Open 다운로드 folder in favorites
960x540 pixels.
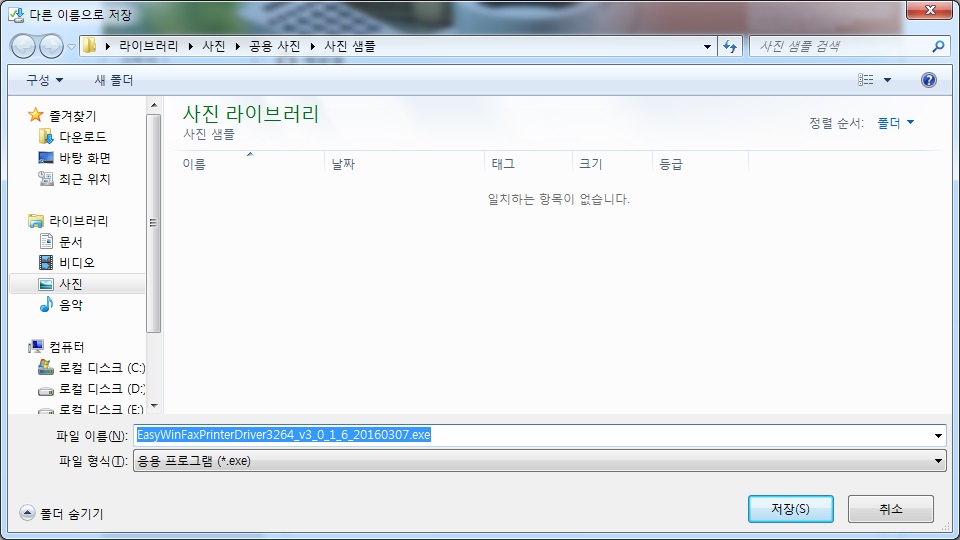pyautogui.click(x=83, y=137)
